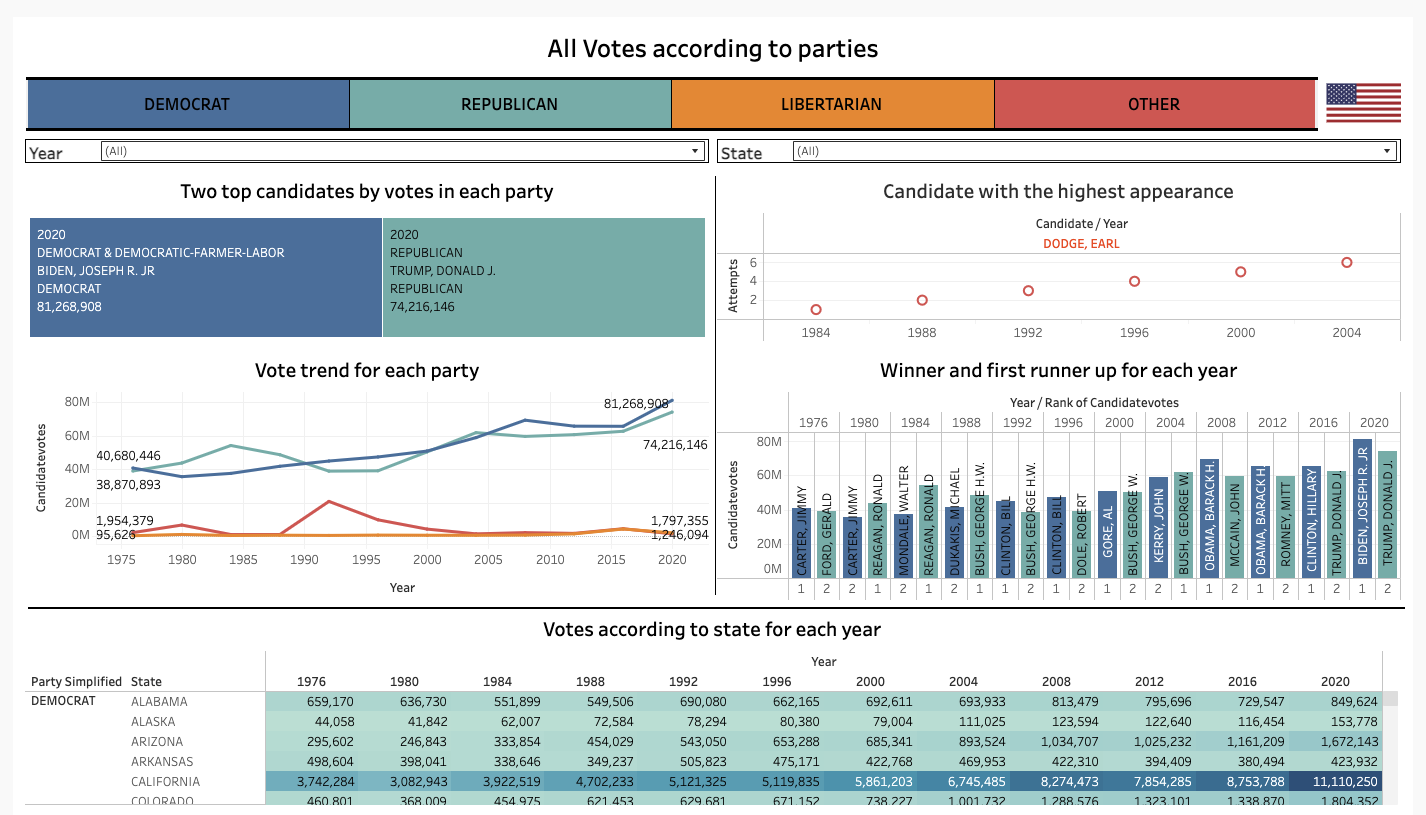Click the GORE, AL bar for 2000
1426x815 pixels.
[x=1107, y=534]
